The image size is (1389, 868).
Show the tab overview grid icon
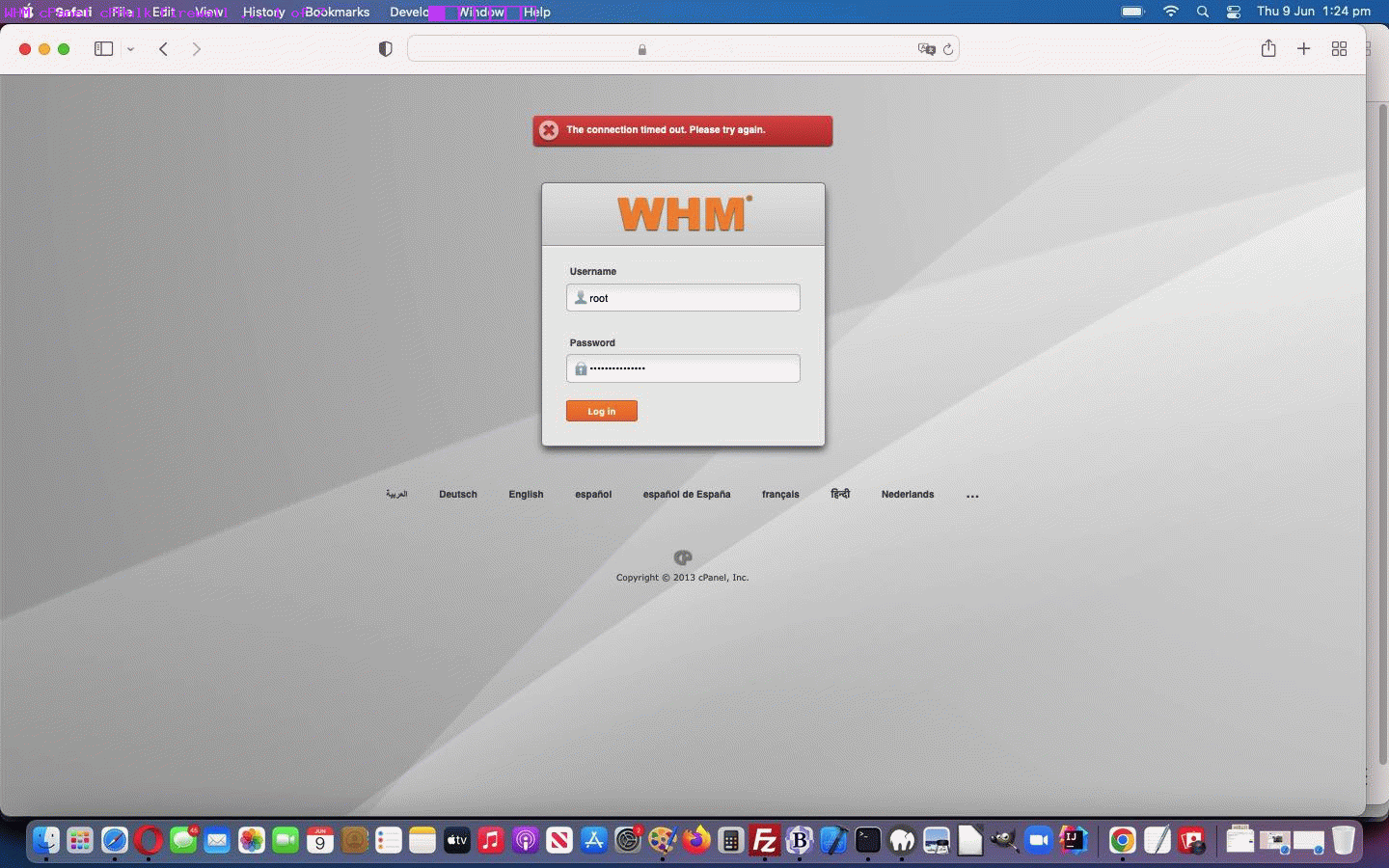coord(1339,48)
